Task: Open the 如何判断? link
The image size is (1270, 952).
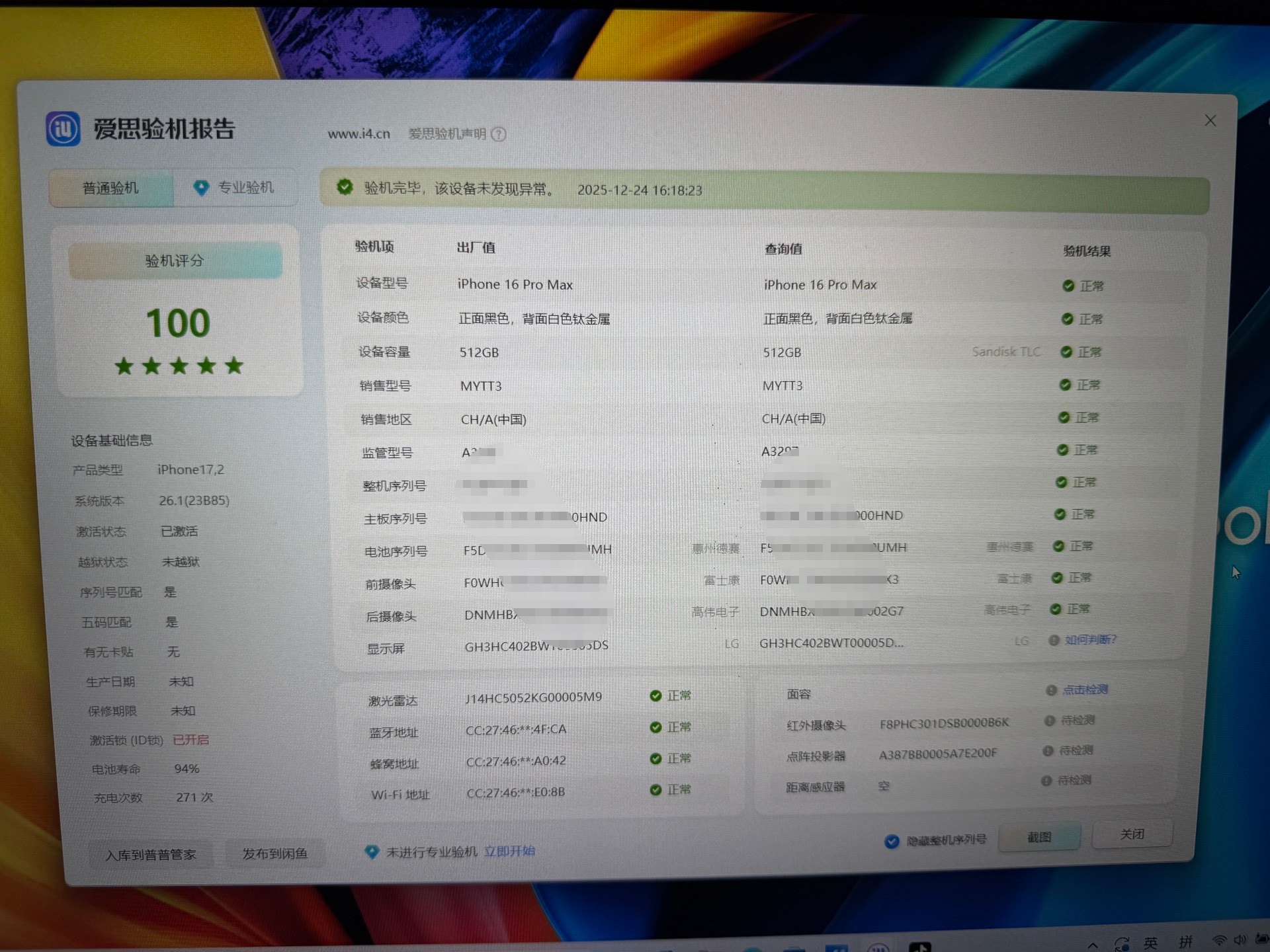Action: 1090,639
